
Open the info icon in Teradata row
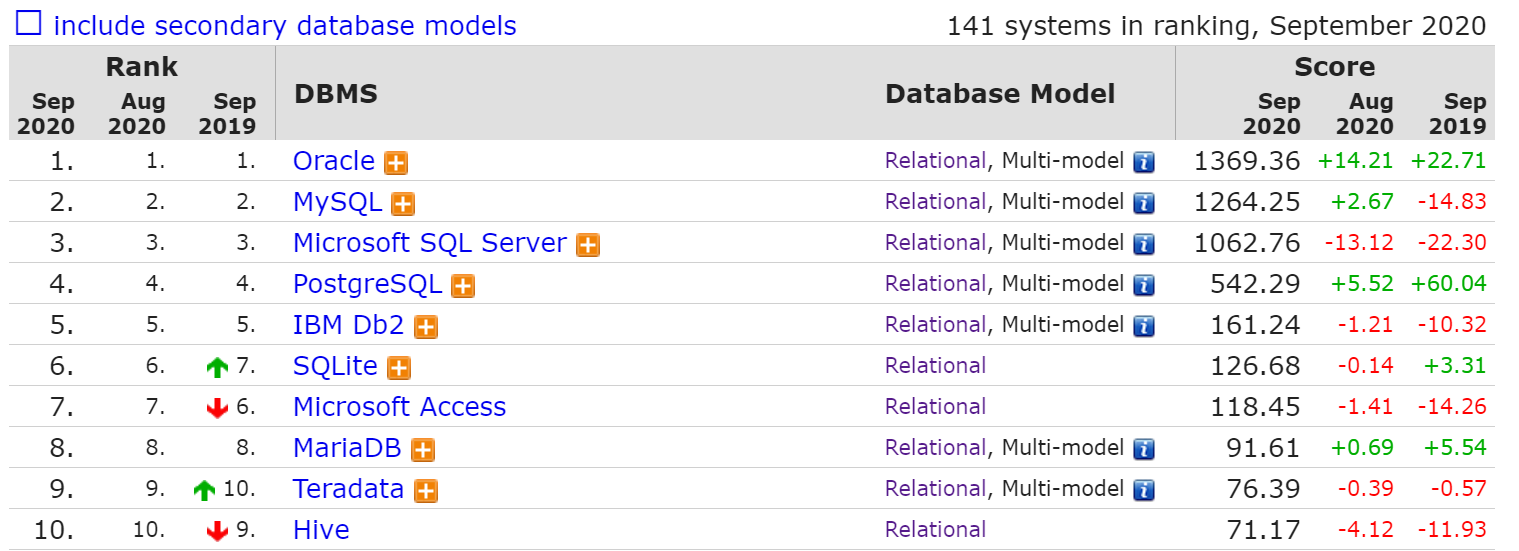click(x=1144, y=491)
